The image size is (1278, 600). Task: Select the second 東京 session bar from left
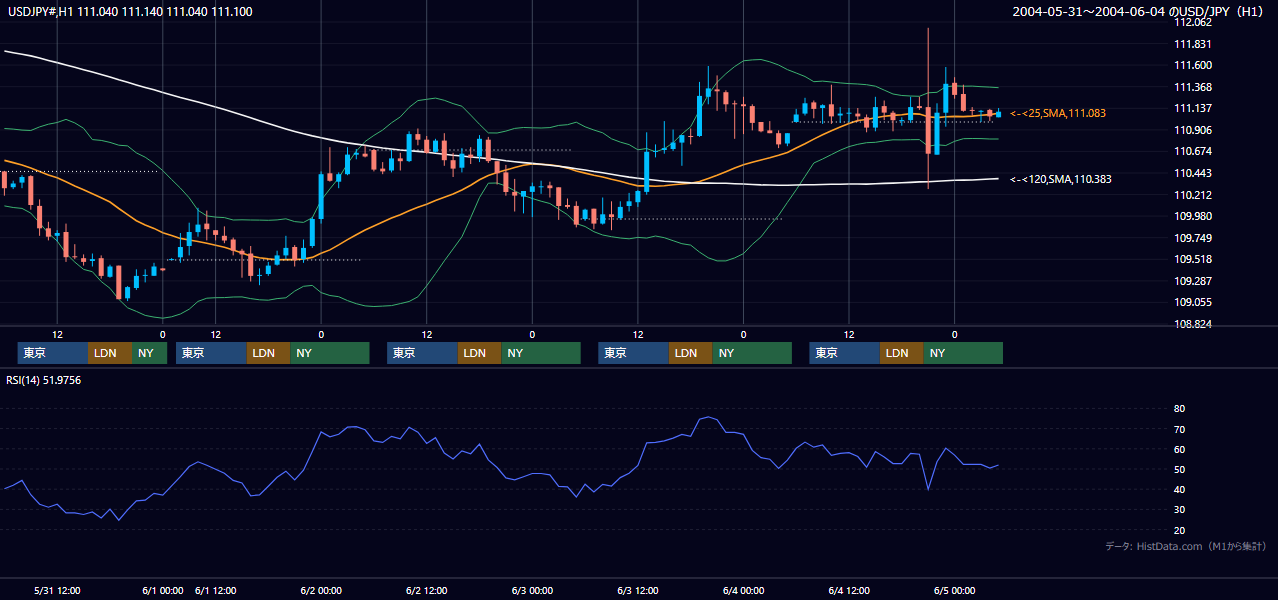211,353
